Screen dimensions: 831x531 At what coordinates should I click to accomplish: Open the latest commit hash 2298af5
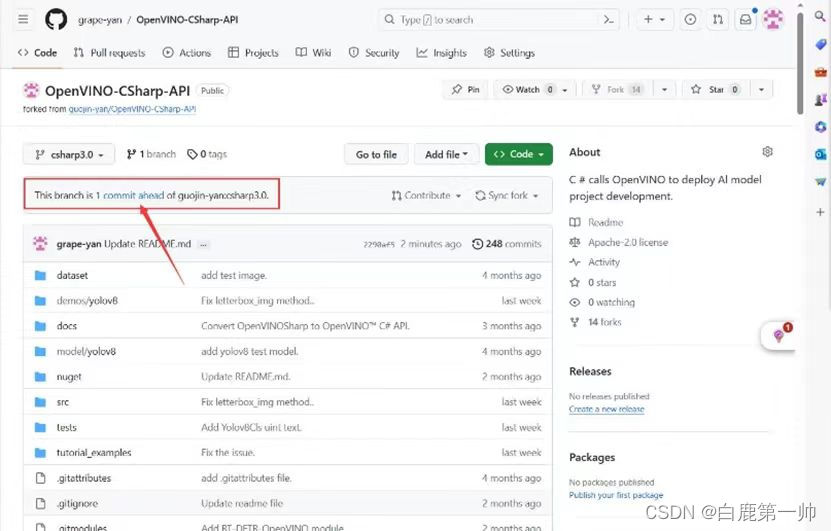[379, 244]
